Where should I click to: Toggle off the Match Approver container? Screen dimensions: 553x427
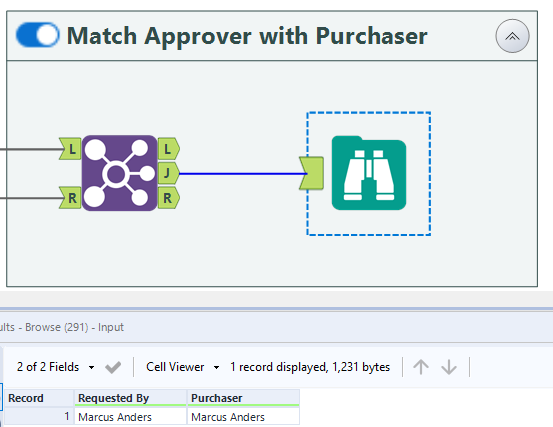coord(37,35)
